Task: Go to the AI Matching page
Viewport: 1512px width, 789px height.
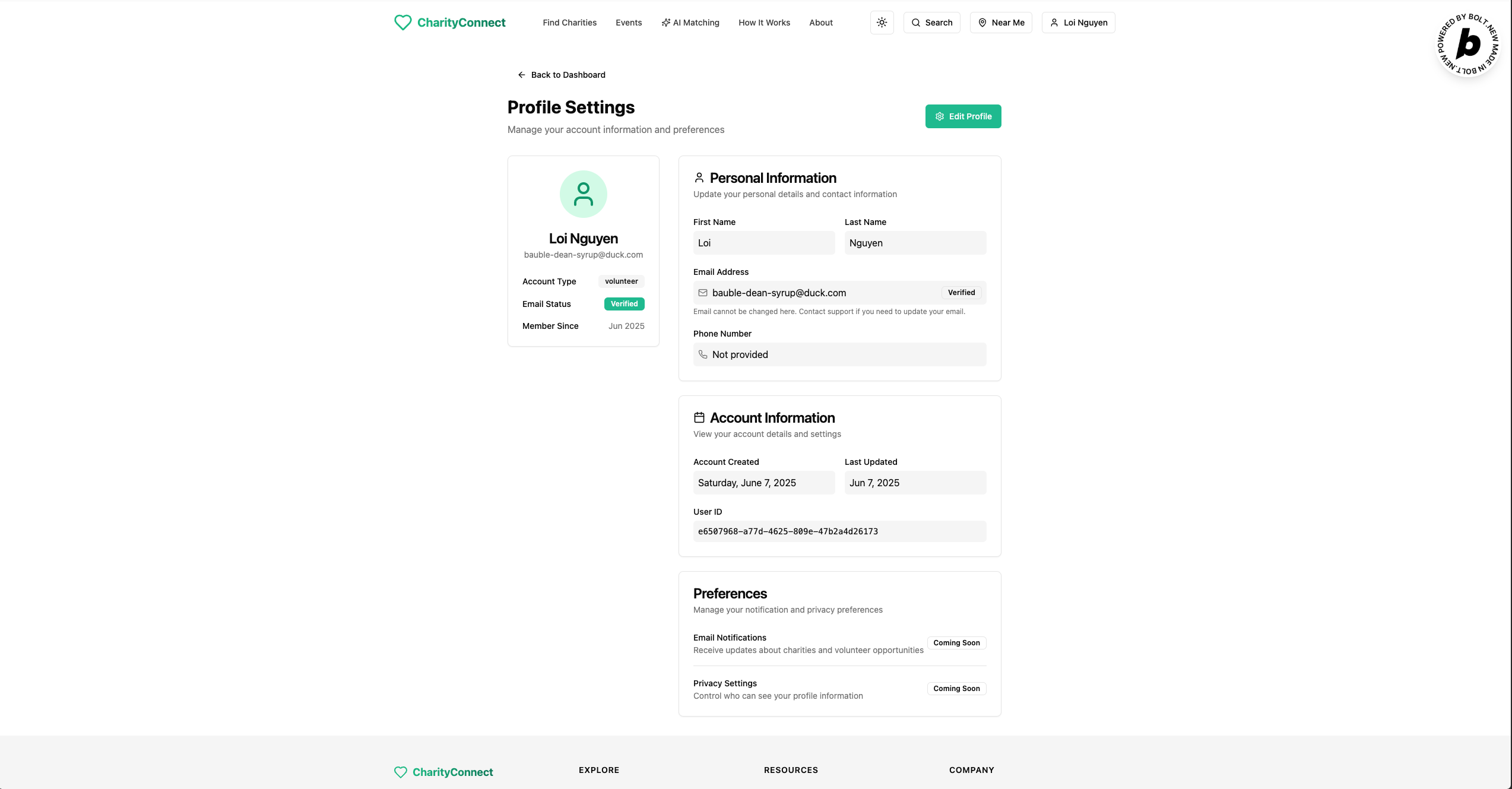Action: pos(690,23)
